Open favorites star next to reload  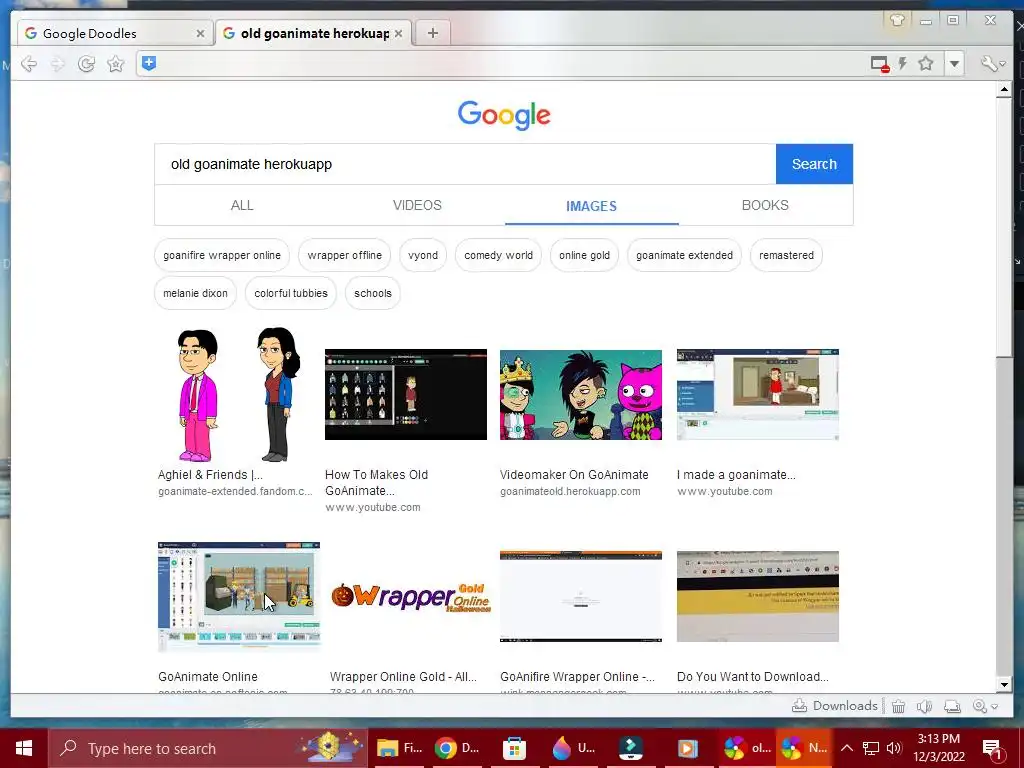point(116,63)
